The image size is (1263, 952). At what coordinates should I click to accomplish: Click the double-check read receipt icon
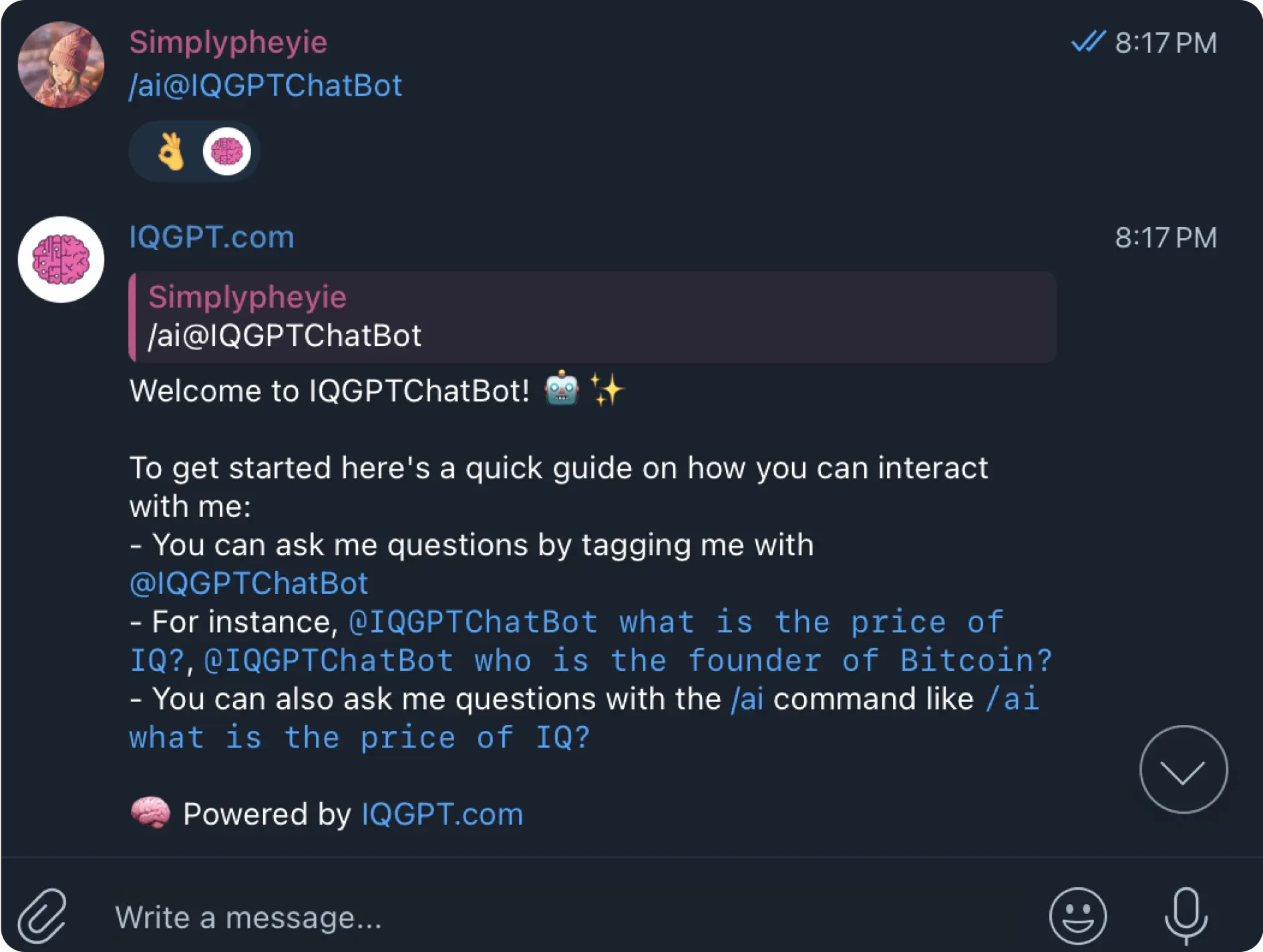pyautogui.click(x=1088, y=42)
